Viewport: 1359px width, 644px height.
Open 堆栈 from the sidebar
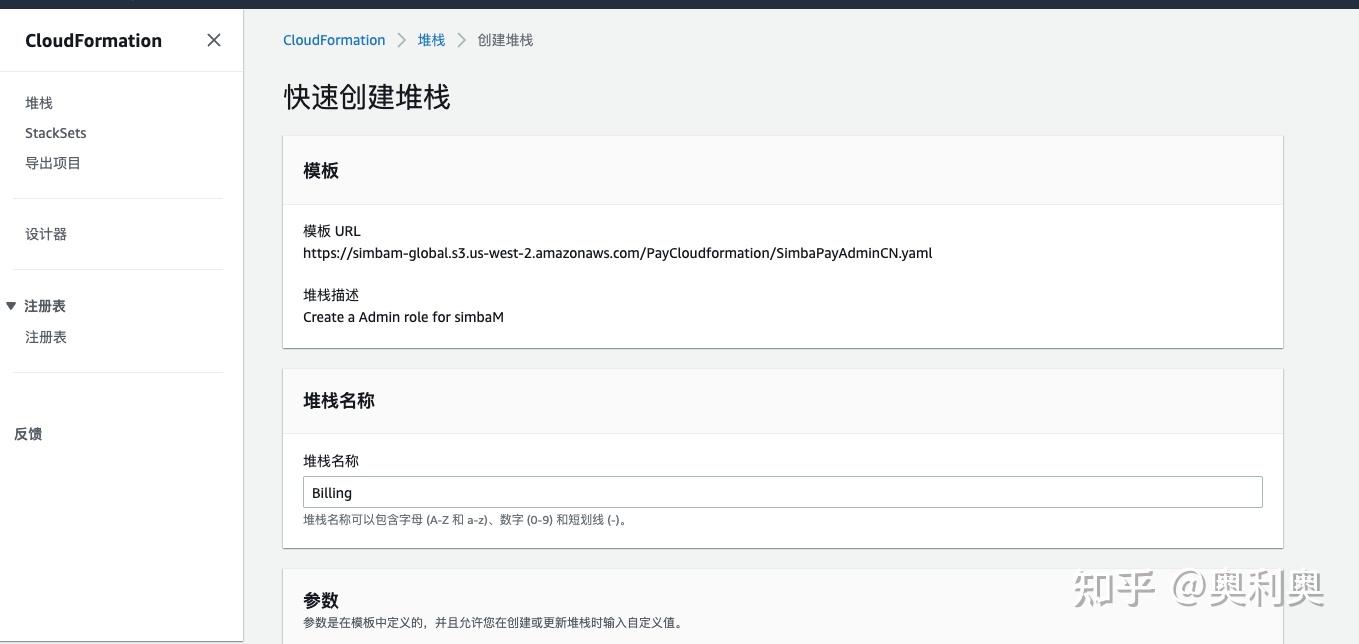click(38, 103)
